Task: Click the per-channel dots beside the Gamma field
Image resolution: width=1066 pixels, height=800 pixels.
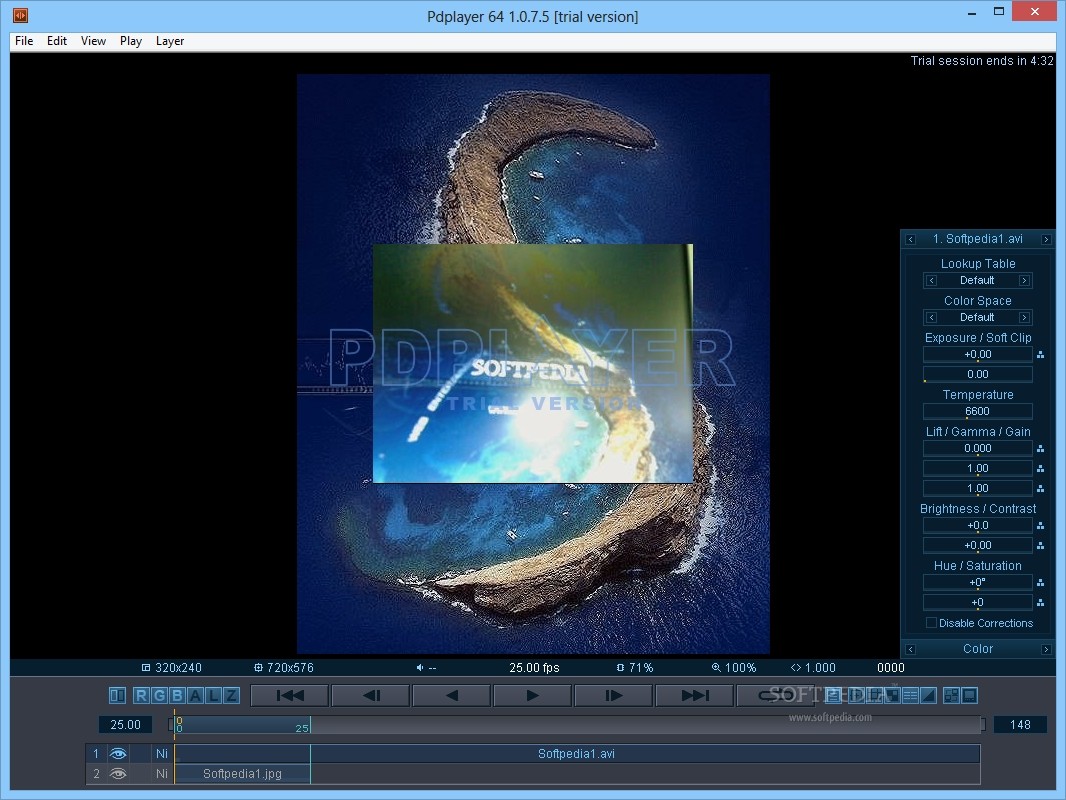Action: (1040, 468)
